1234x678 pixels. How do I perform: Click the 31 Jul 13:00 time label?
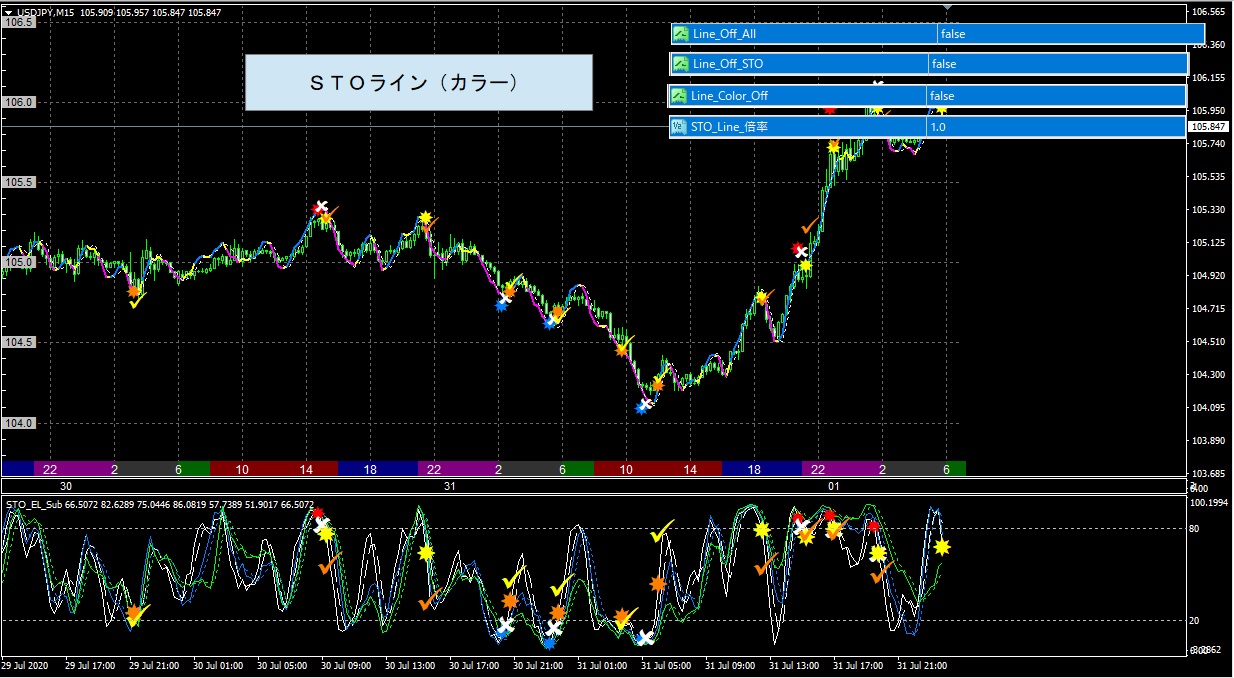coord(794,665)
